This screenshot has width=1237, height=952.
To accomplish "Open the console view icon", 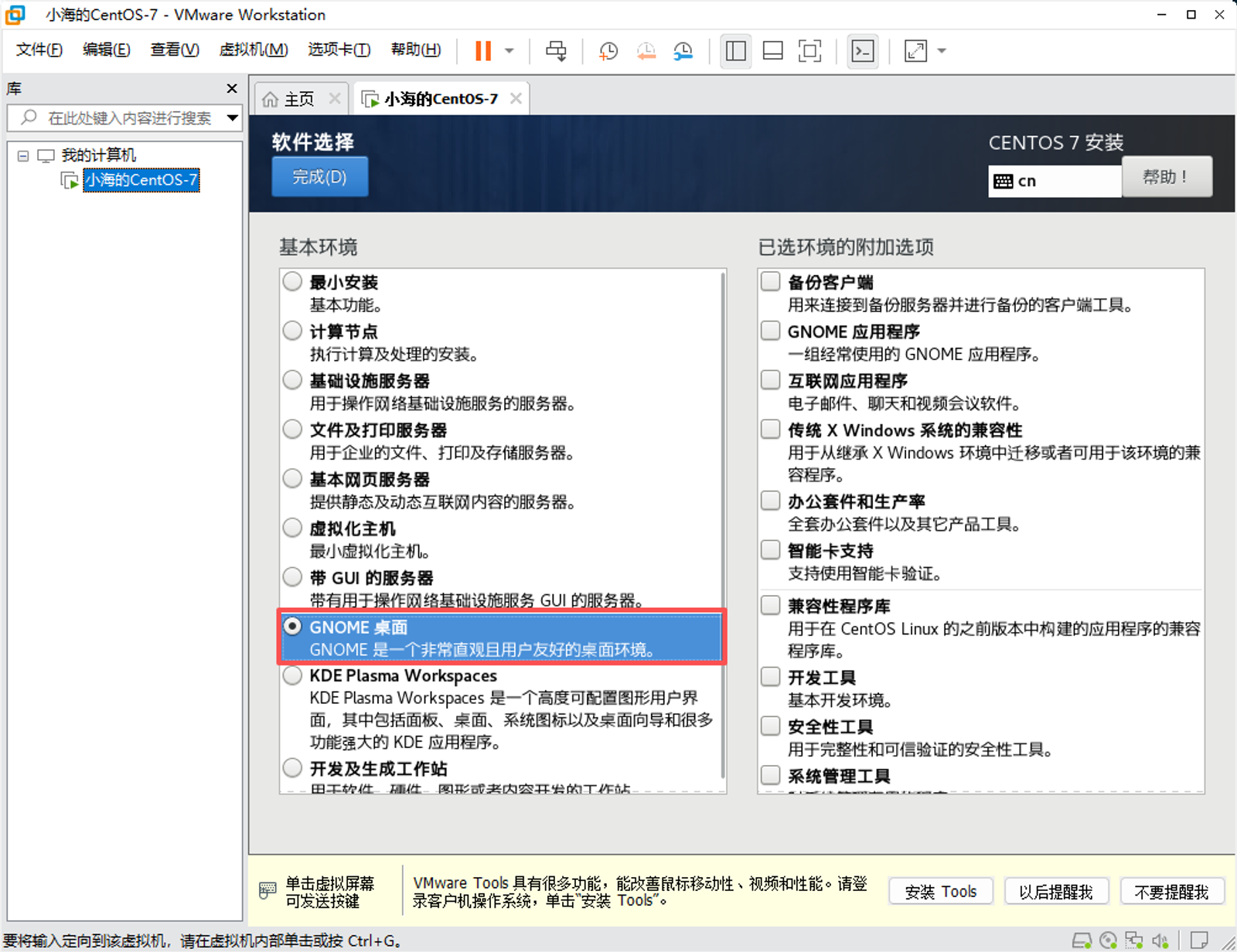I will pyautogui.click(x=863, y=51).
